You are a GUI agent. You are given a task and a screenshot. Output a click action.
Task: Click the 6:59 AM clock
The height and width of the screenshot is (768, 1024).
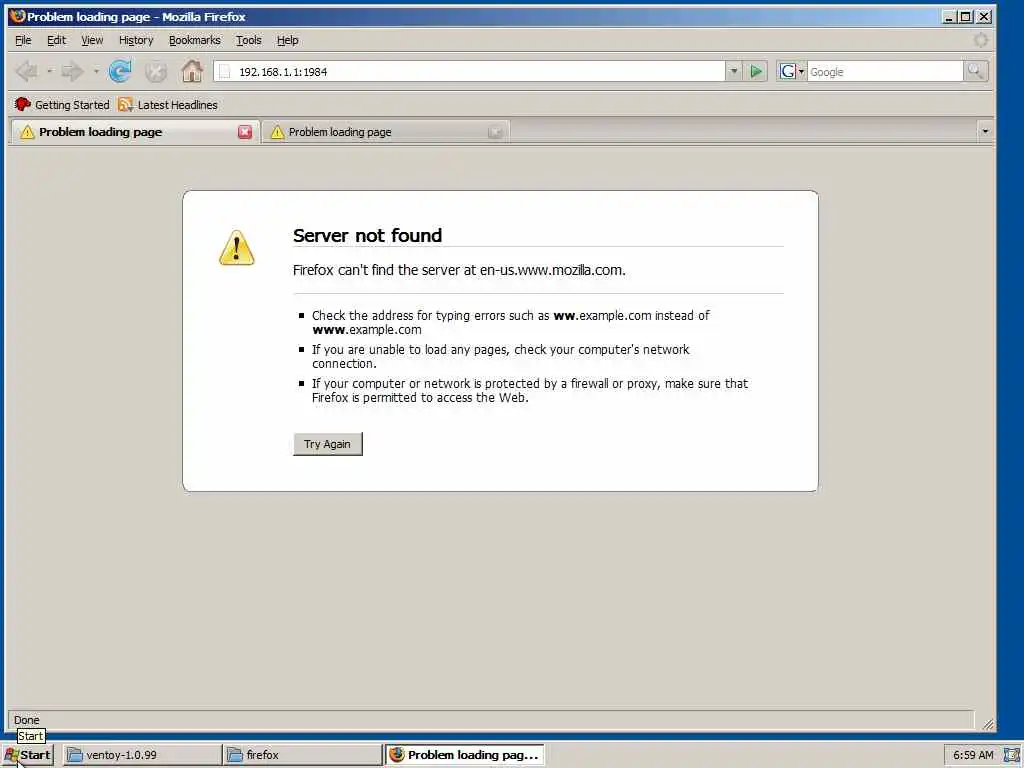pyautogui.click(x=973, y=755)
